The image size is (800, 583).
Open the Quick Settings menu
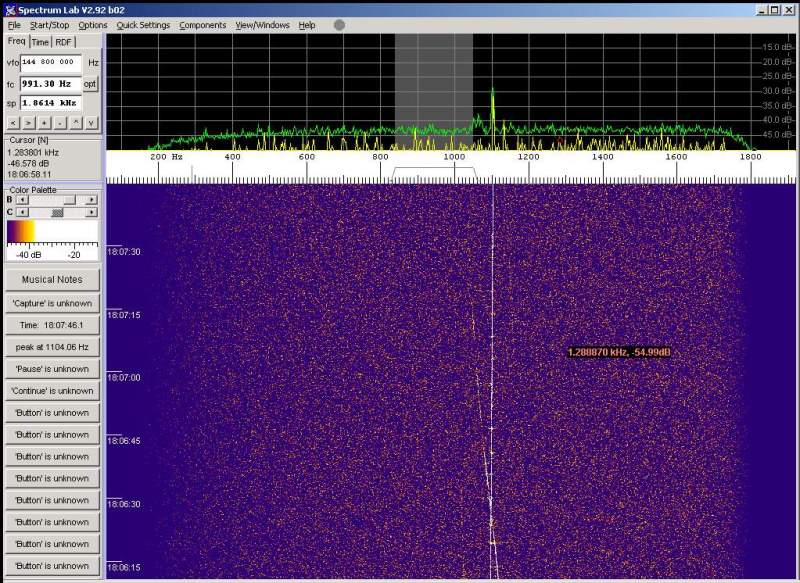tap(143, 25)
